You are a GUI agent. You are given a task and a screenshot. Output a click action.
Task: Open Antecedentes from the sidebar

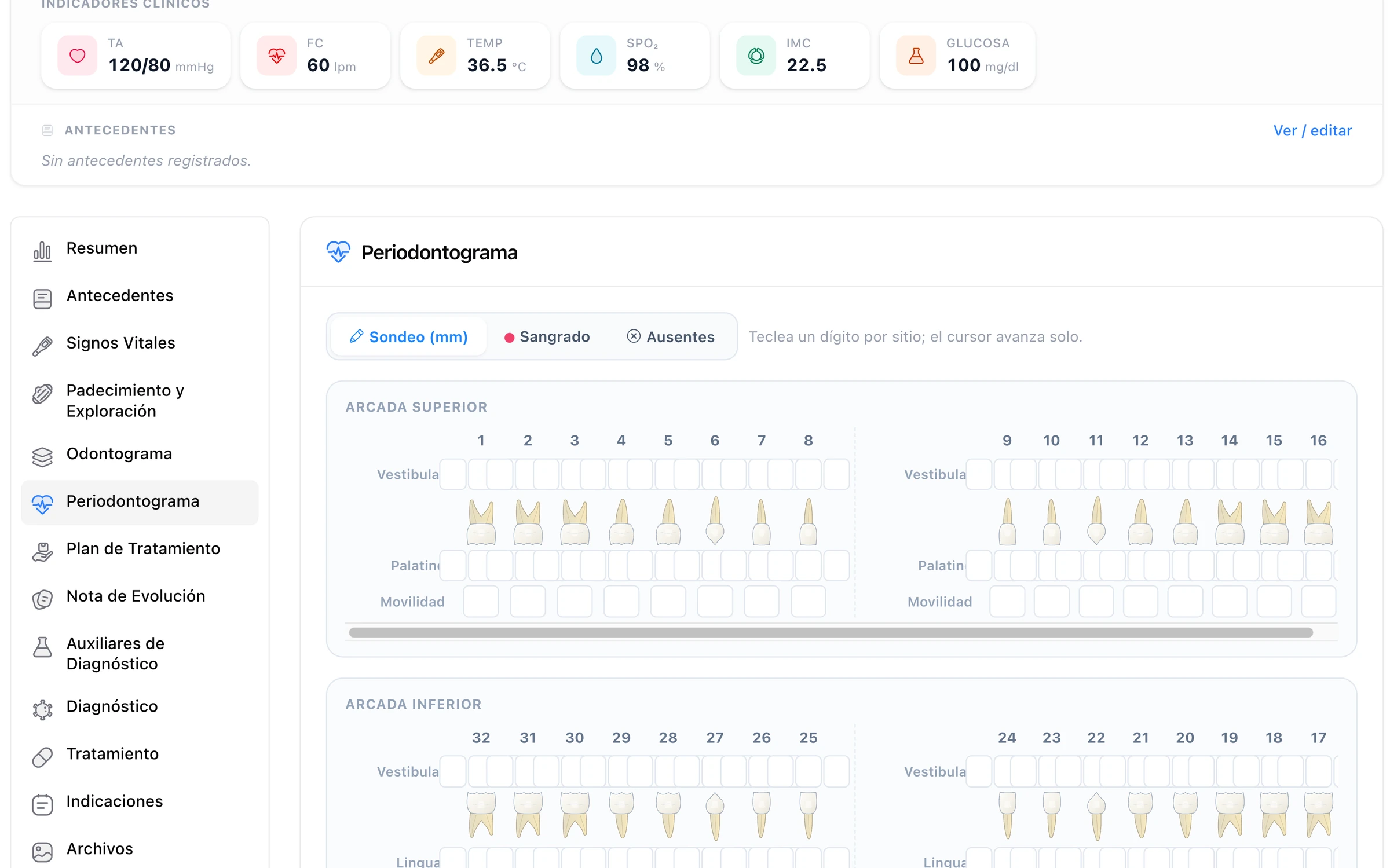point(140,296)
